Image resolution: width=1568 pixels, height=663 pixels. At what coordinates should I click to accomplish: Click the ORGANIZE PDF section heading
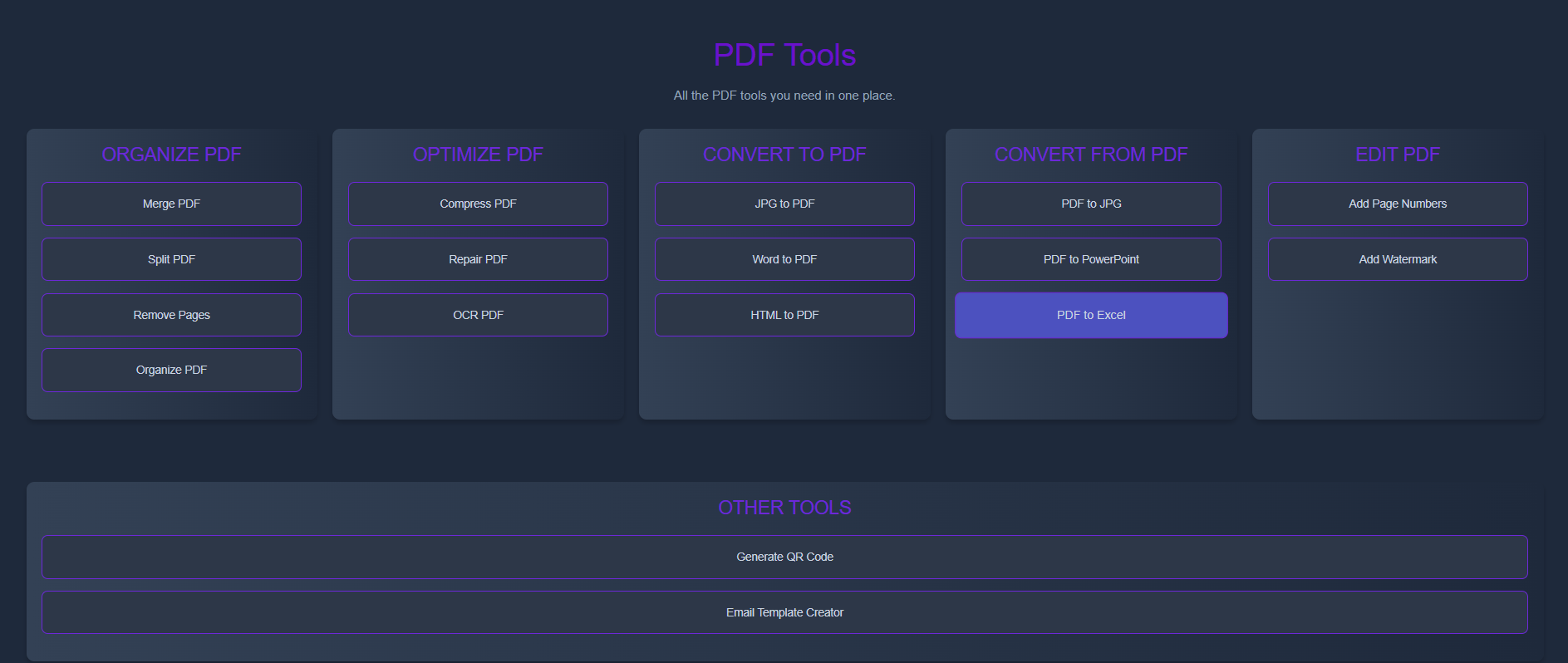click(171, 155)
